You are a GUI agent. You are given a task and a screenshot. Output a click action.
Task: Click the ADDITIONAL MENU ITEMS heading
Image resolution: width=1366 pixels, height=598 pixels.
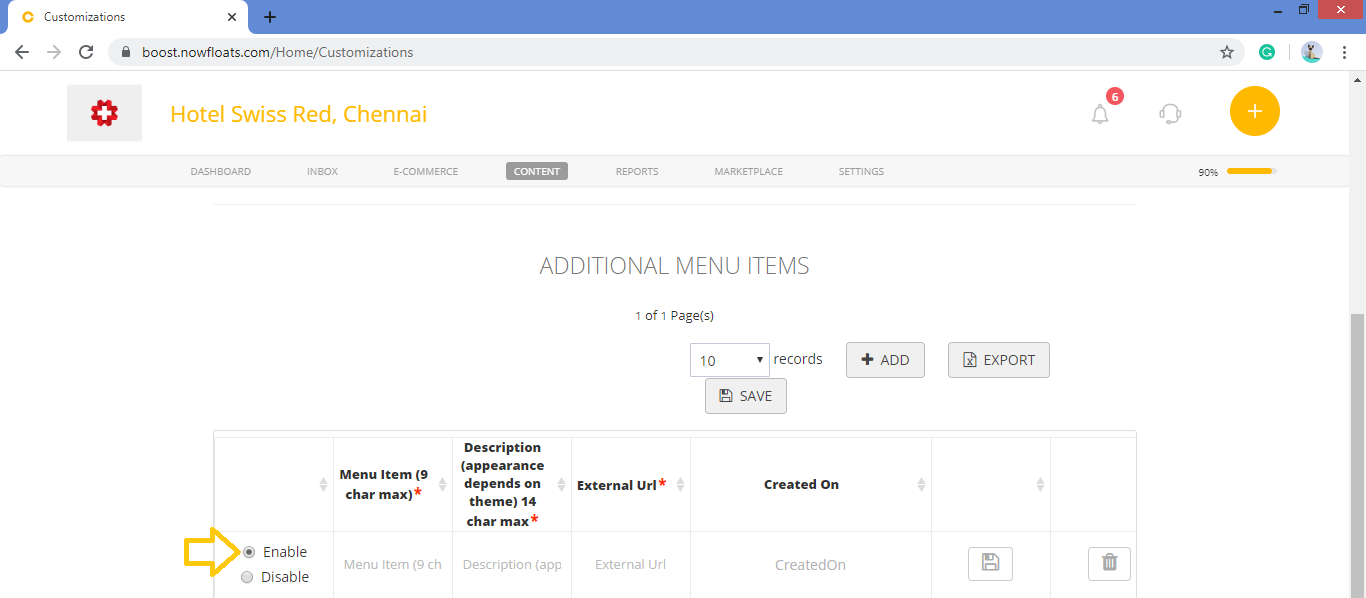[675, 266]
